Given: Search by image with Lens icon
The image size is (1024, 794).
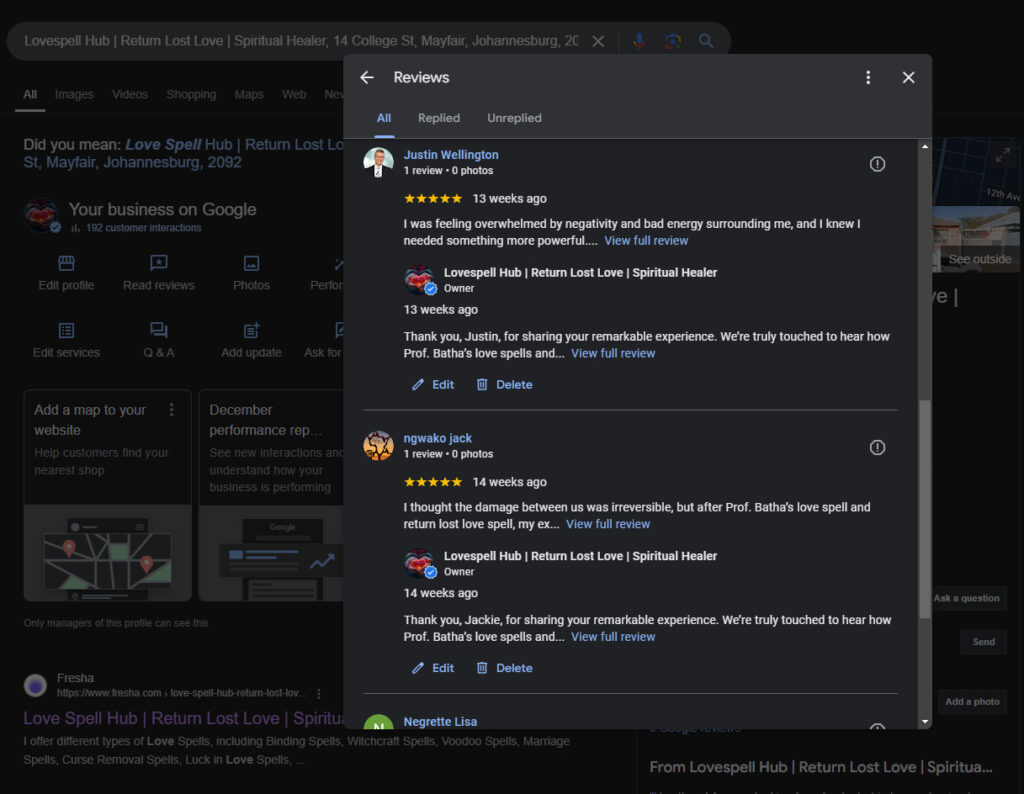Looking at the screenshot, I should point(673,41).
